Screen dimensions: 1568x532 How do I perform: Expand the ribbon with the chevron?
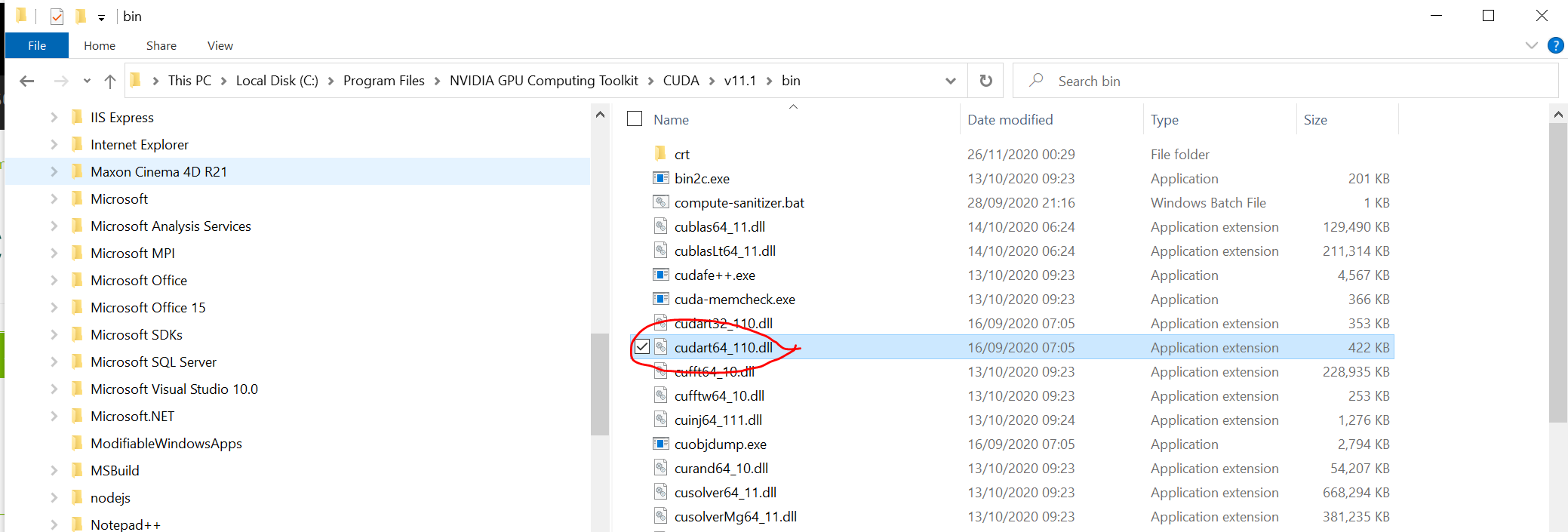1531,45
